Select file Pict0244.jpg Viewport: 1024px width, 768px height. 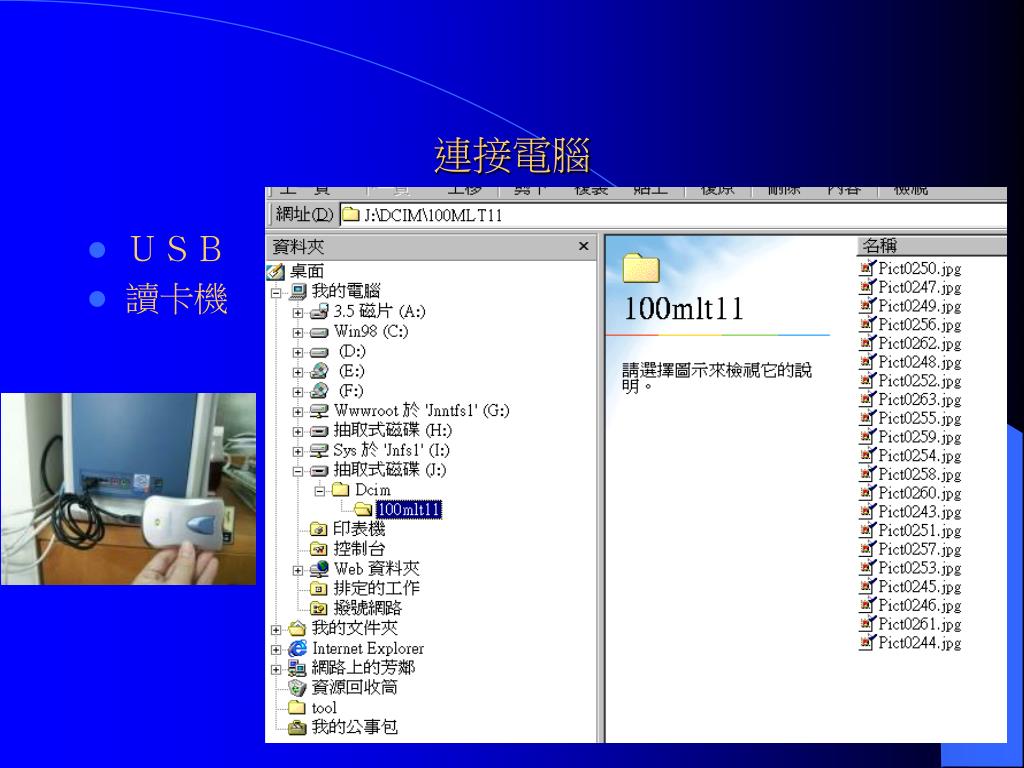pyautogui.click(x=911, y=643)
